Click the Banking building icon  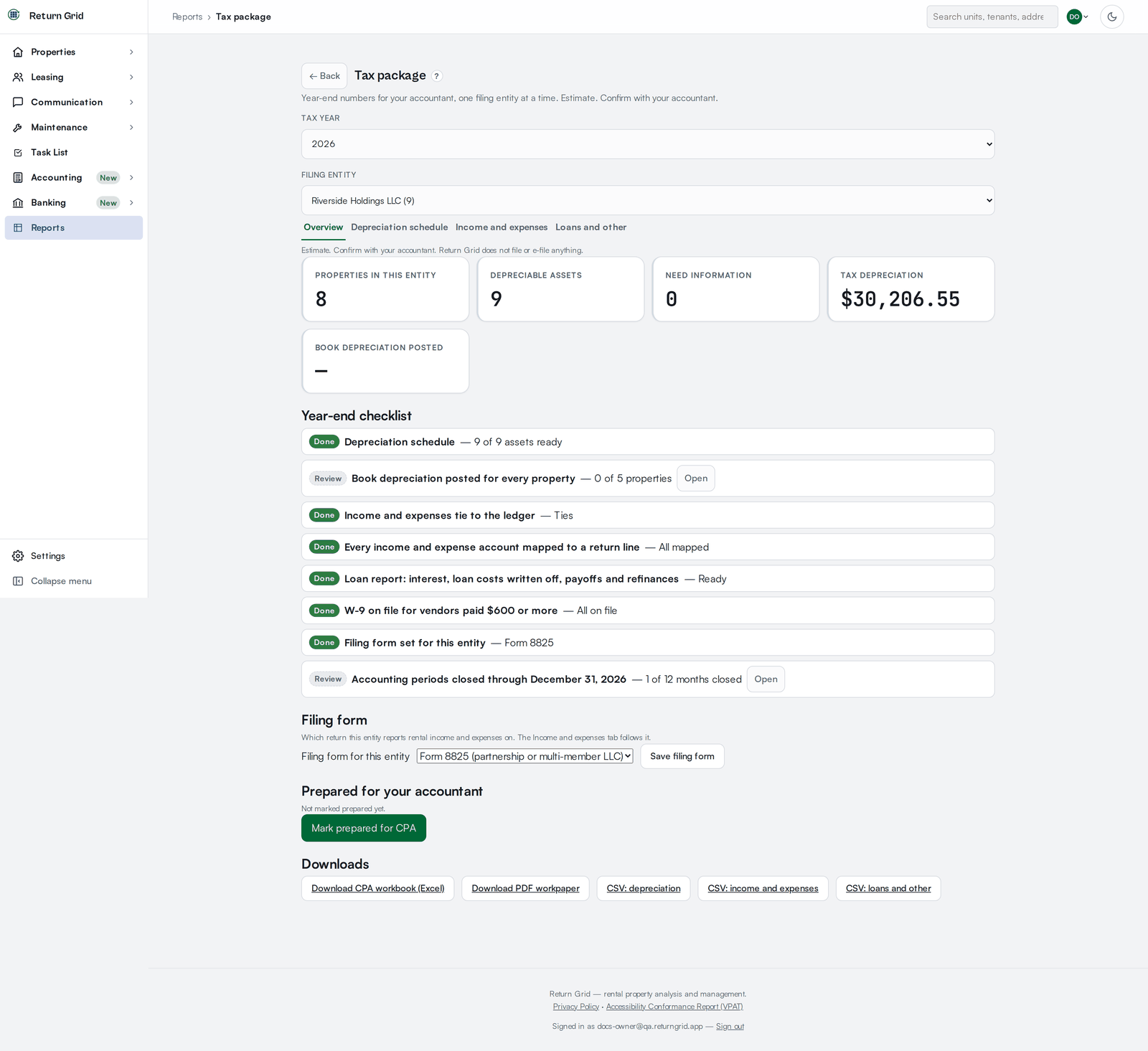click(x=18, y=203)
